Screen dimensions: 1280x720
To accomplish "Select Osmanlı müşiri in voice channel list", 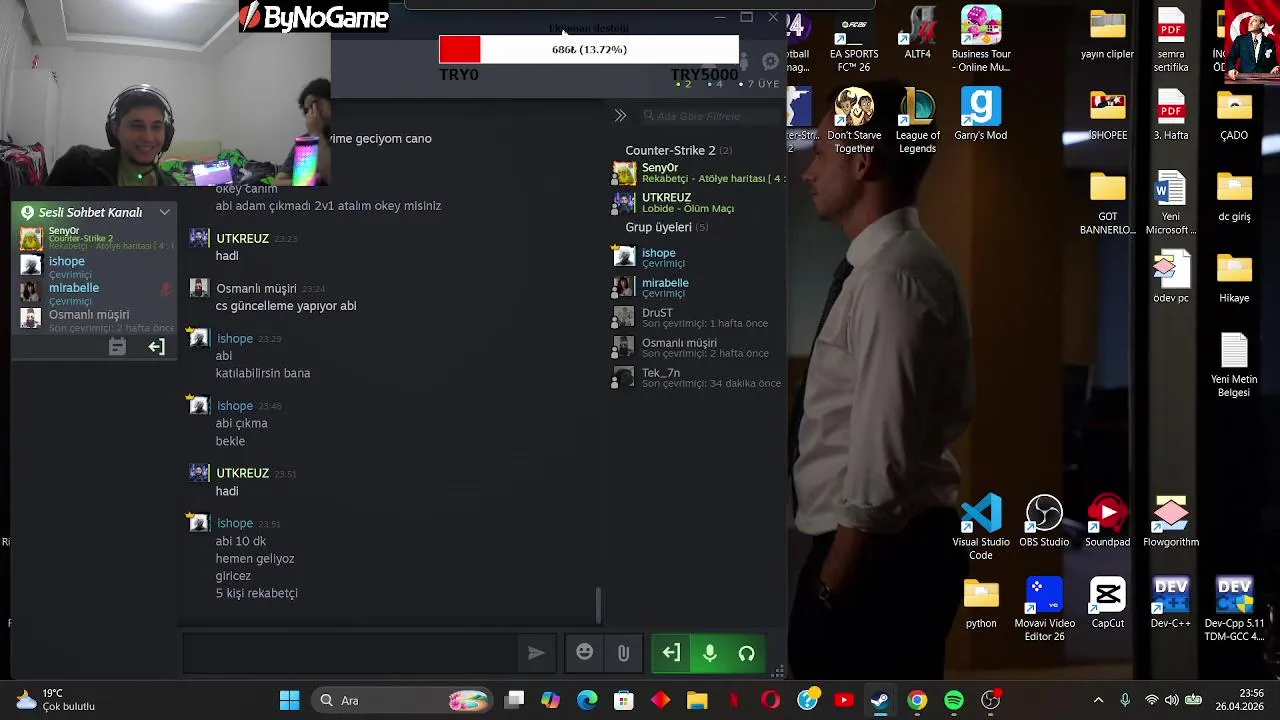I will pos(89,314).
